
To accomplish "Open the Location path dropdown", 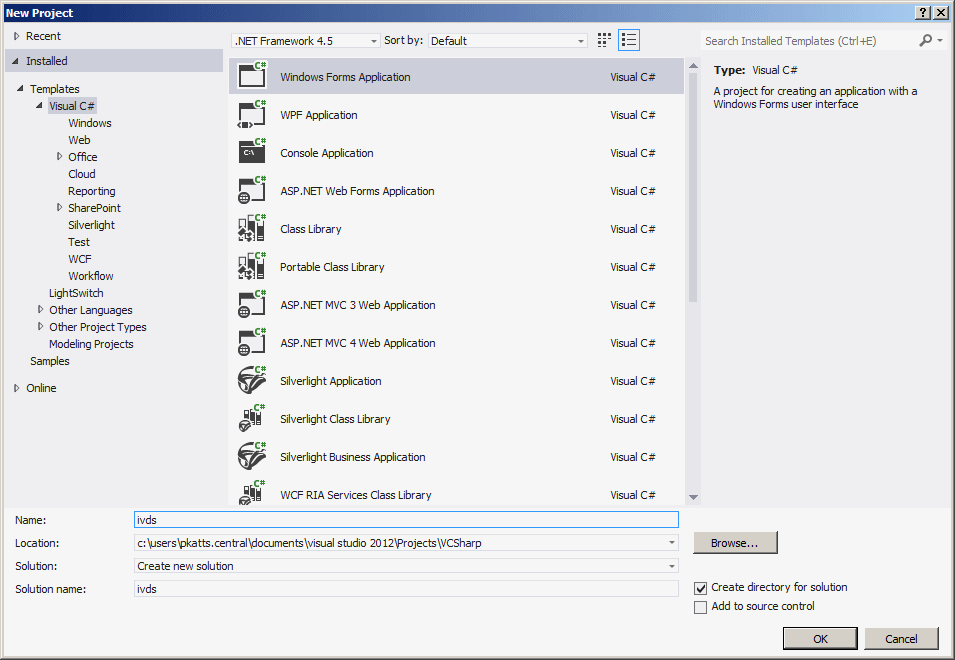I will point(672,542).
